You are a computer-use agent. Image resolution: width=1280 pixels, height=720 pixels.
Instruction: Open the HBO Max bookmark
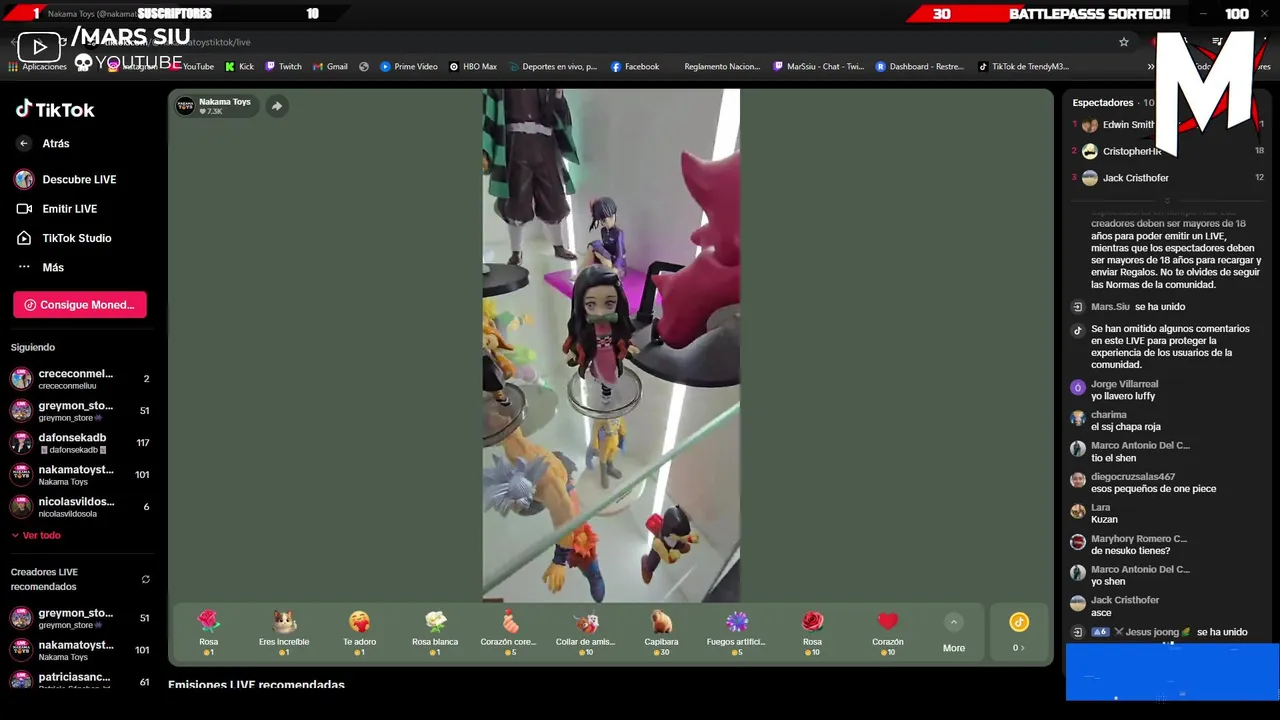(x=473, y=67)
